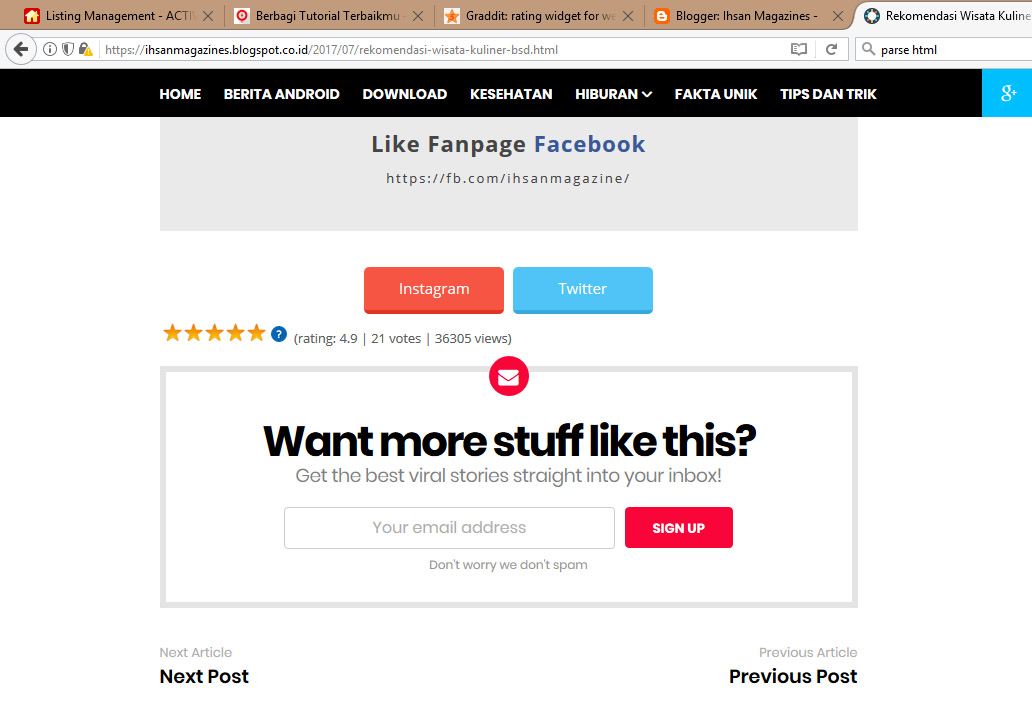
Task: Rate five stars on the rating widget
Action: pyautogui.click(x=256, y=334)
